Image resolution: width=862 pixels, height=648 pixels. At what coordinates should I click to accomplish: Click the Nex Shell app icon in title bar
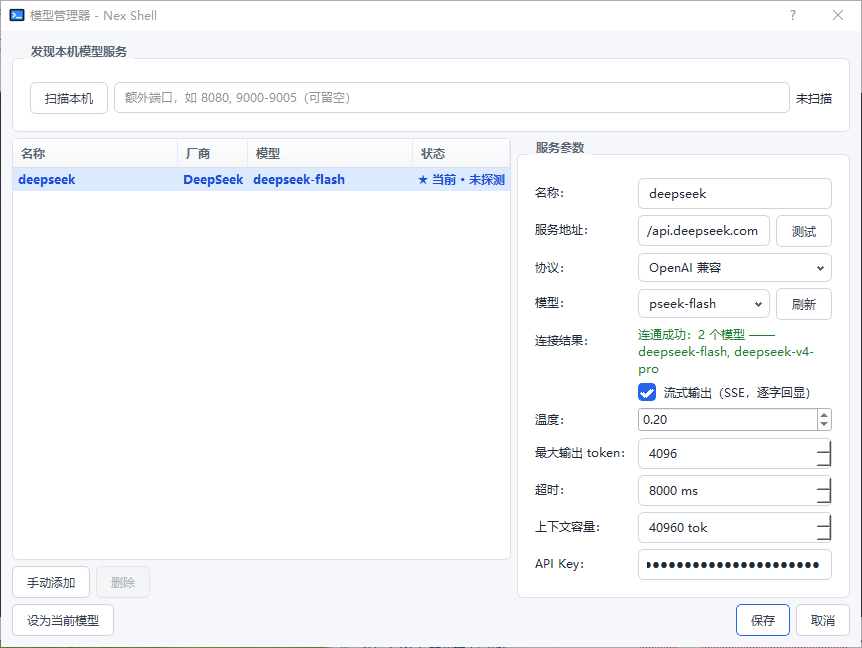click(17, 15)
